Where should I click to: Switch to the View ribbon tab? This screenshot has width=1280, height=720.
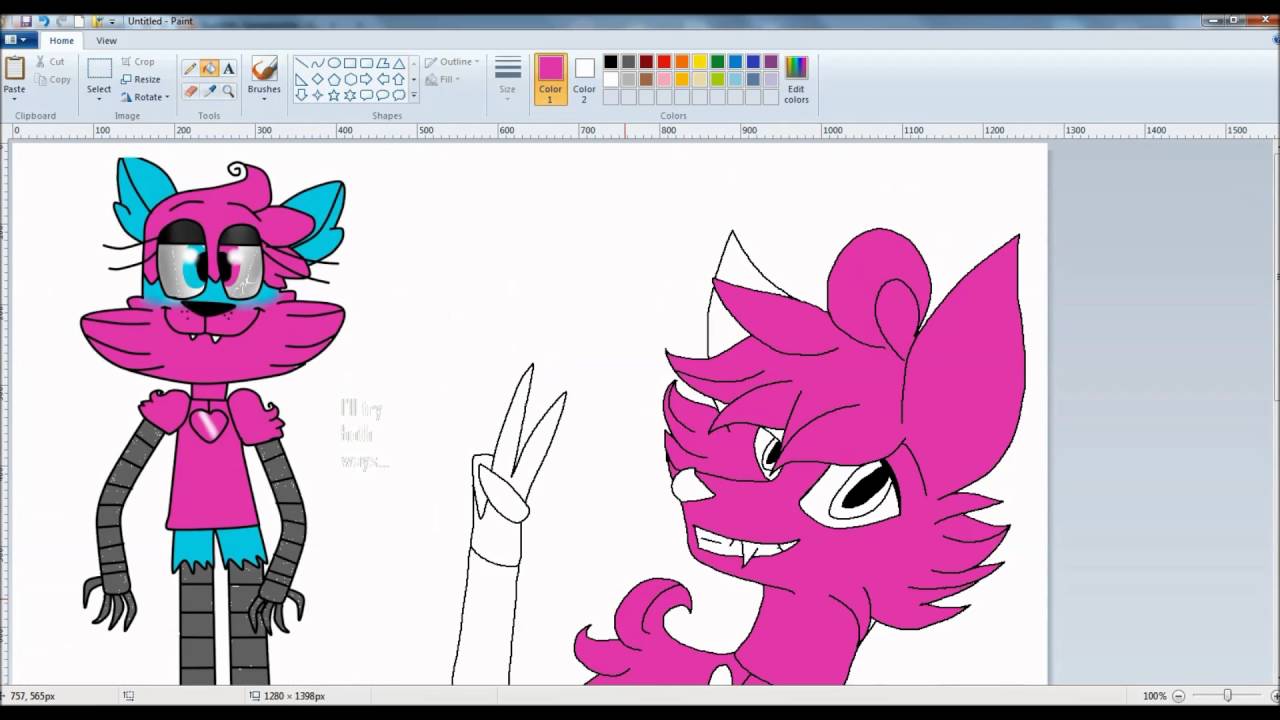[x=106, y=40]
